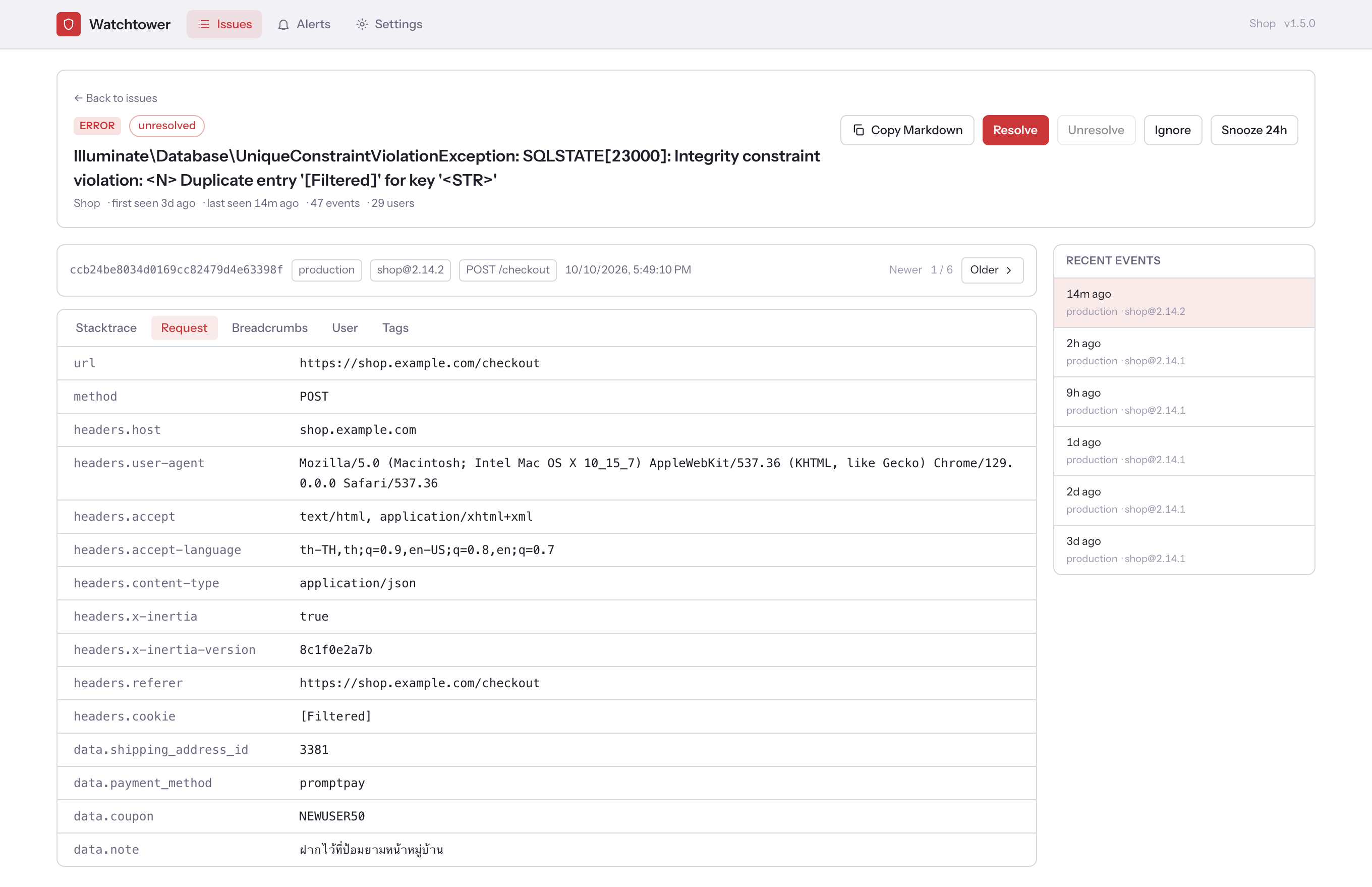Click the Watchtower shield logo

(x=69, y=24)
